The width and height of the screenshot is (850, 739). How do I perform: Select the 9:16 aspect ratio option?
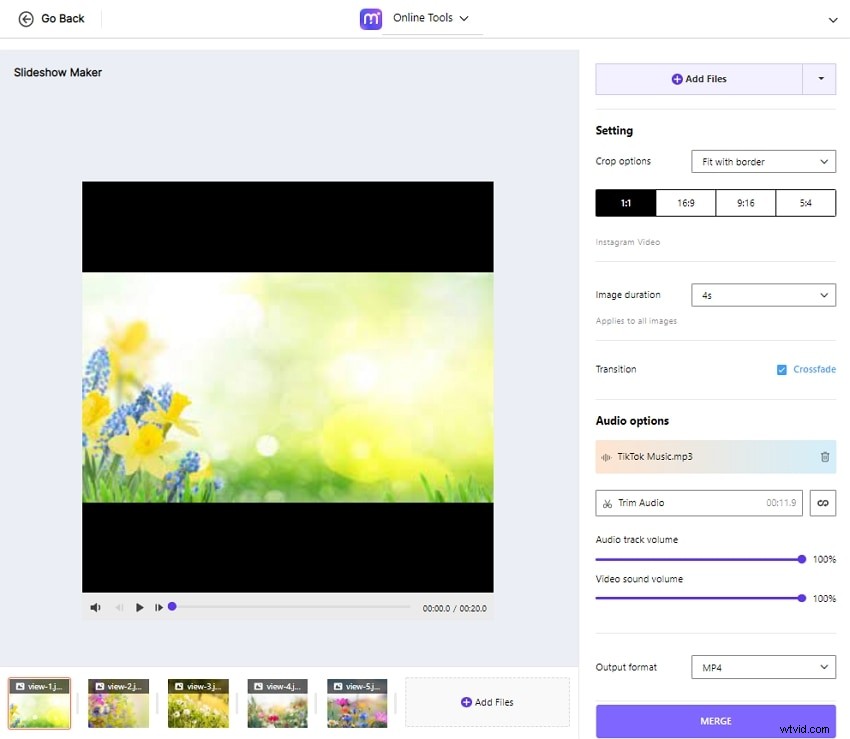(745, 202)
